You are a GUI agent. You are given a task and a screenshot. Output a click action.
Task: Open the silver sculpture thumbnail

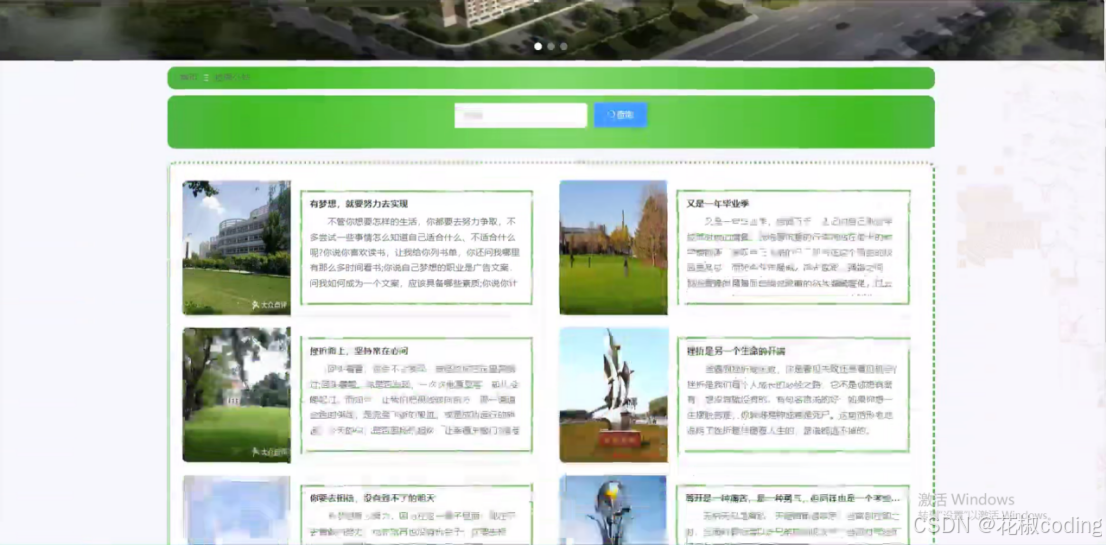[x=613, y=395]
